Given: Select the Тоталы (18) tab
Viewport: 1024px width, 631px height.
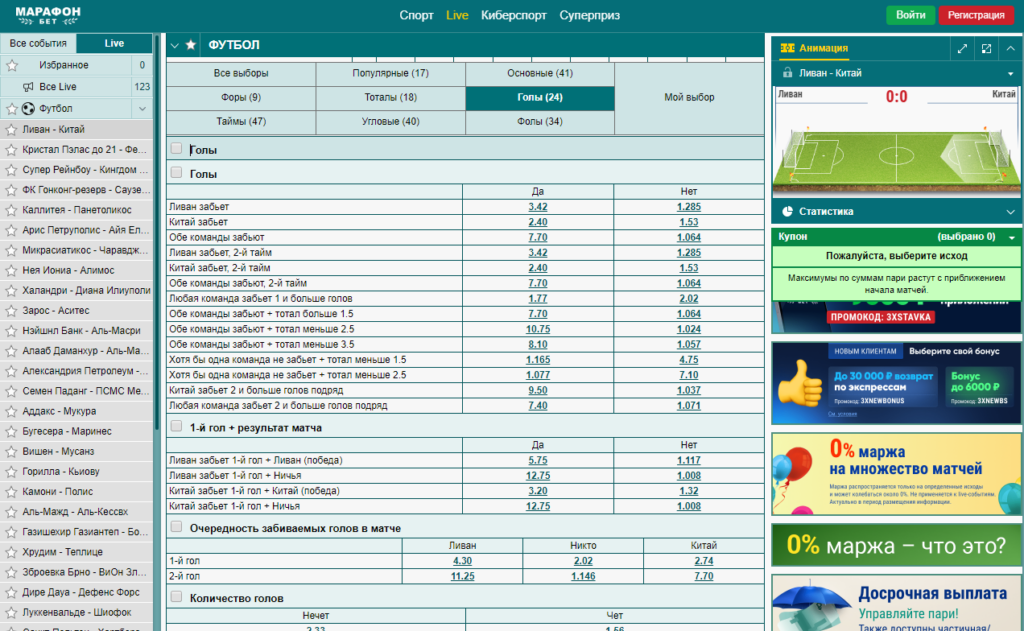Looking at the screenshot, I should tap(391, 97).
